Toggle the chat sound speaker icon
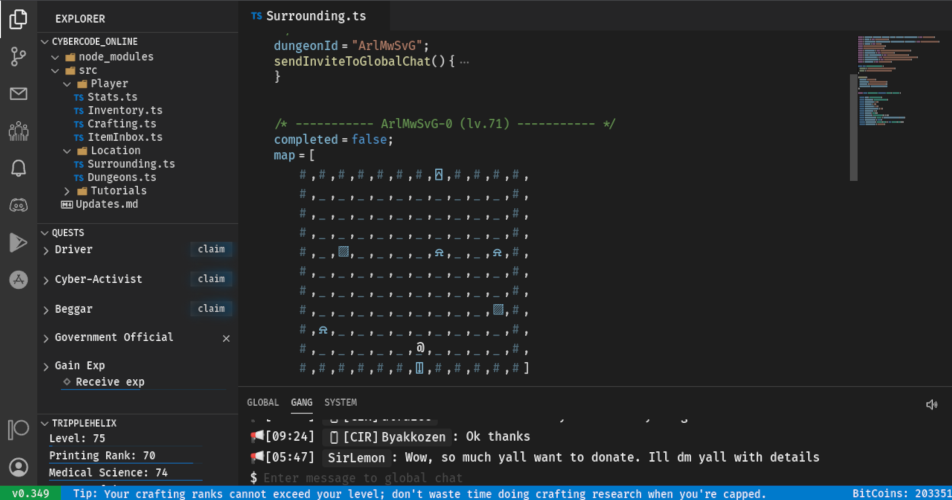 point(932,404)
